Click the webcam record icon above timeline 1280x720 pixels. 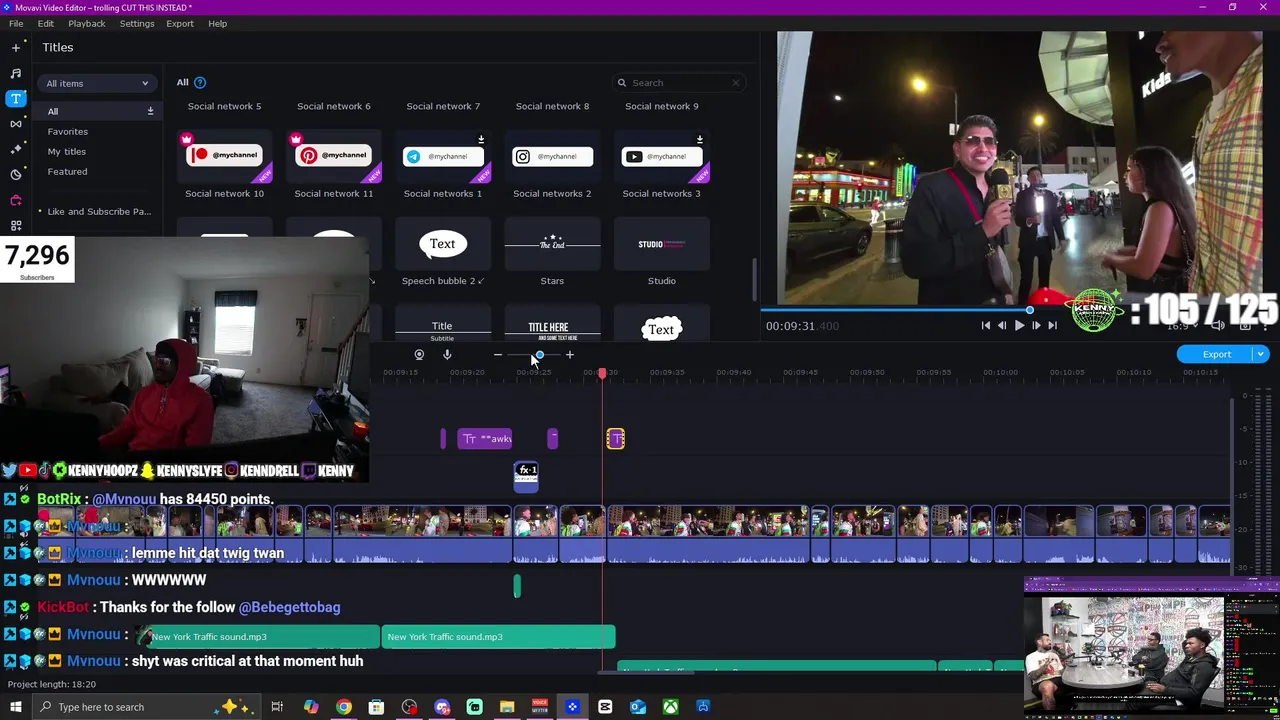[x=419, y=355]
